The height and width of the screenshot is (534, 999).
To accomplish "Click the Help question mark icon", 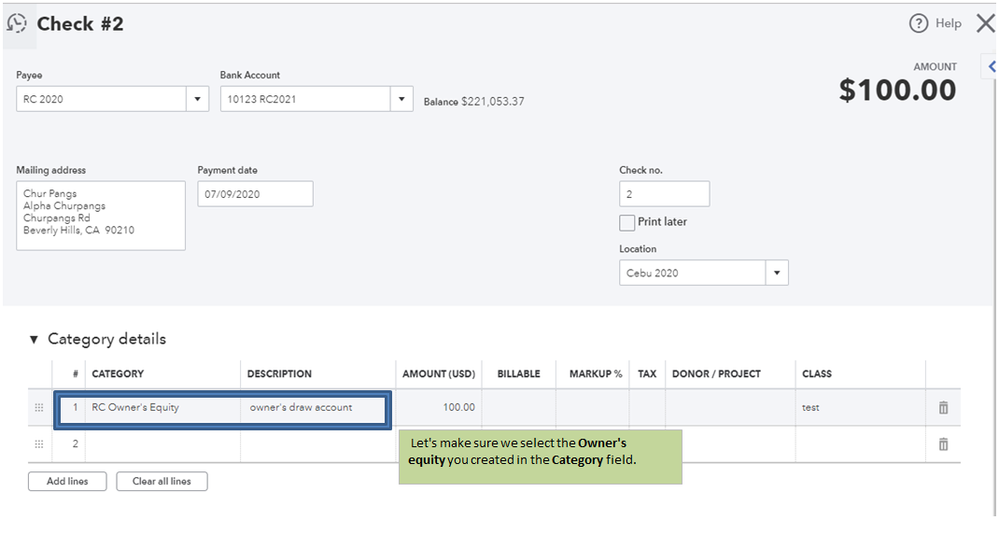I will pyautogui.click(x=918, y=24).
